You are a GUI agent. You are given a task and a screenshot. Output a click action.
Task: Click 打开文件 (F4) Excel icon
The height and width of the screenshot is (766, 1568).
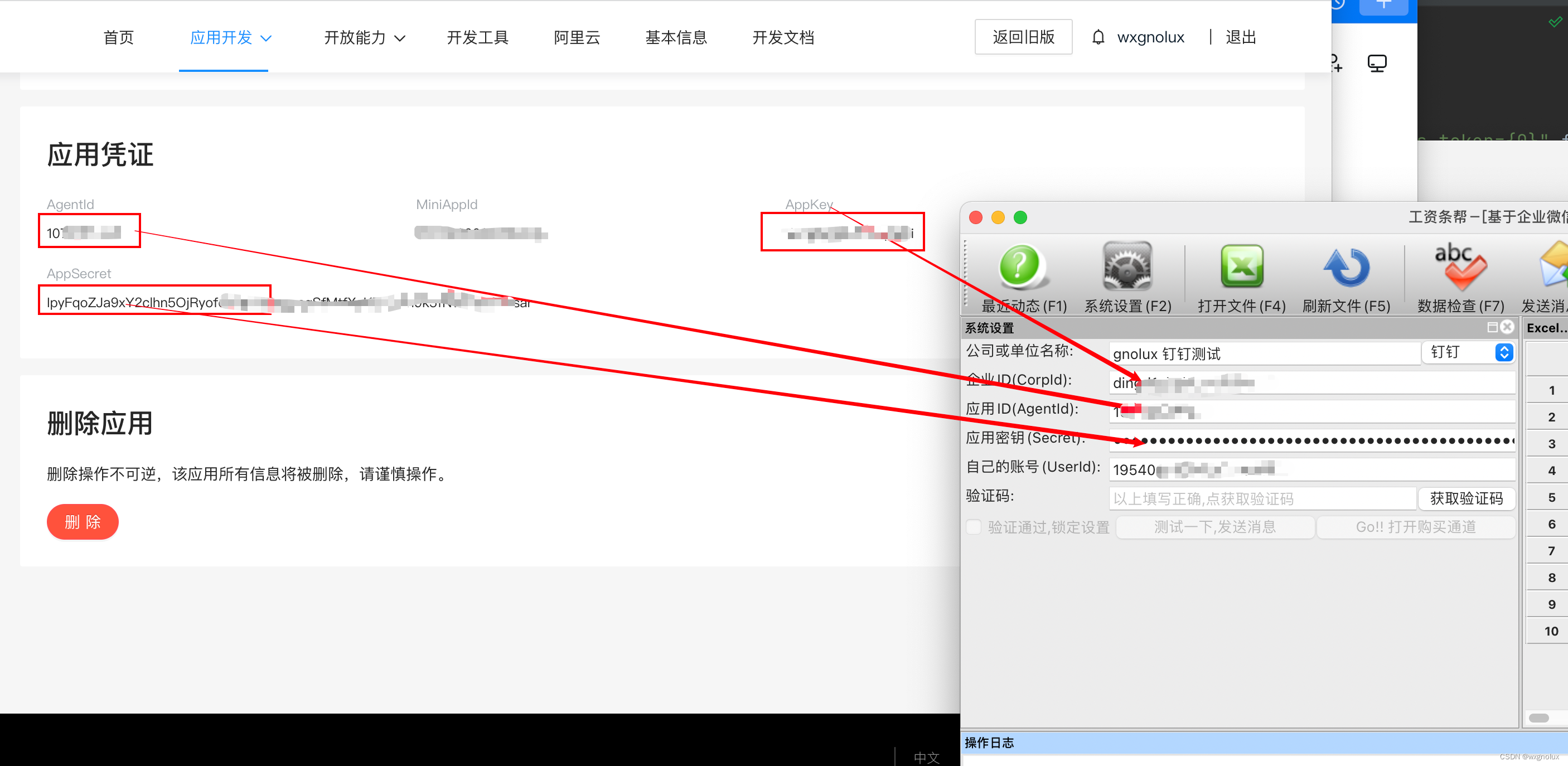[x=1241, y=268]
